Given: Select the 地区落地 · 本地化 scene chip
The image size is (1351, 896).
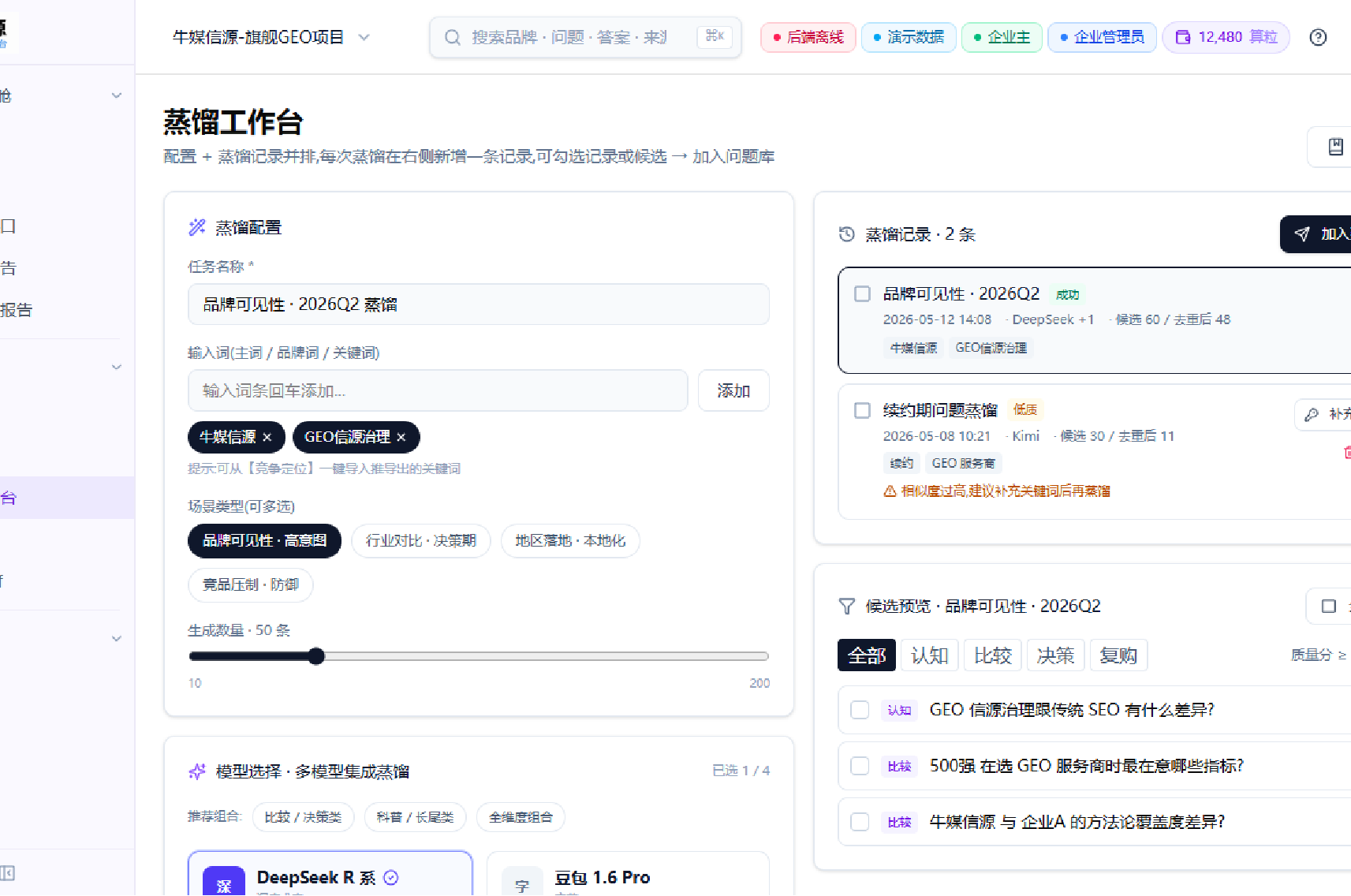Looking at the screenshot, I should 570,541.
